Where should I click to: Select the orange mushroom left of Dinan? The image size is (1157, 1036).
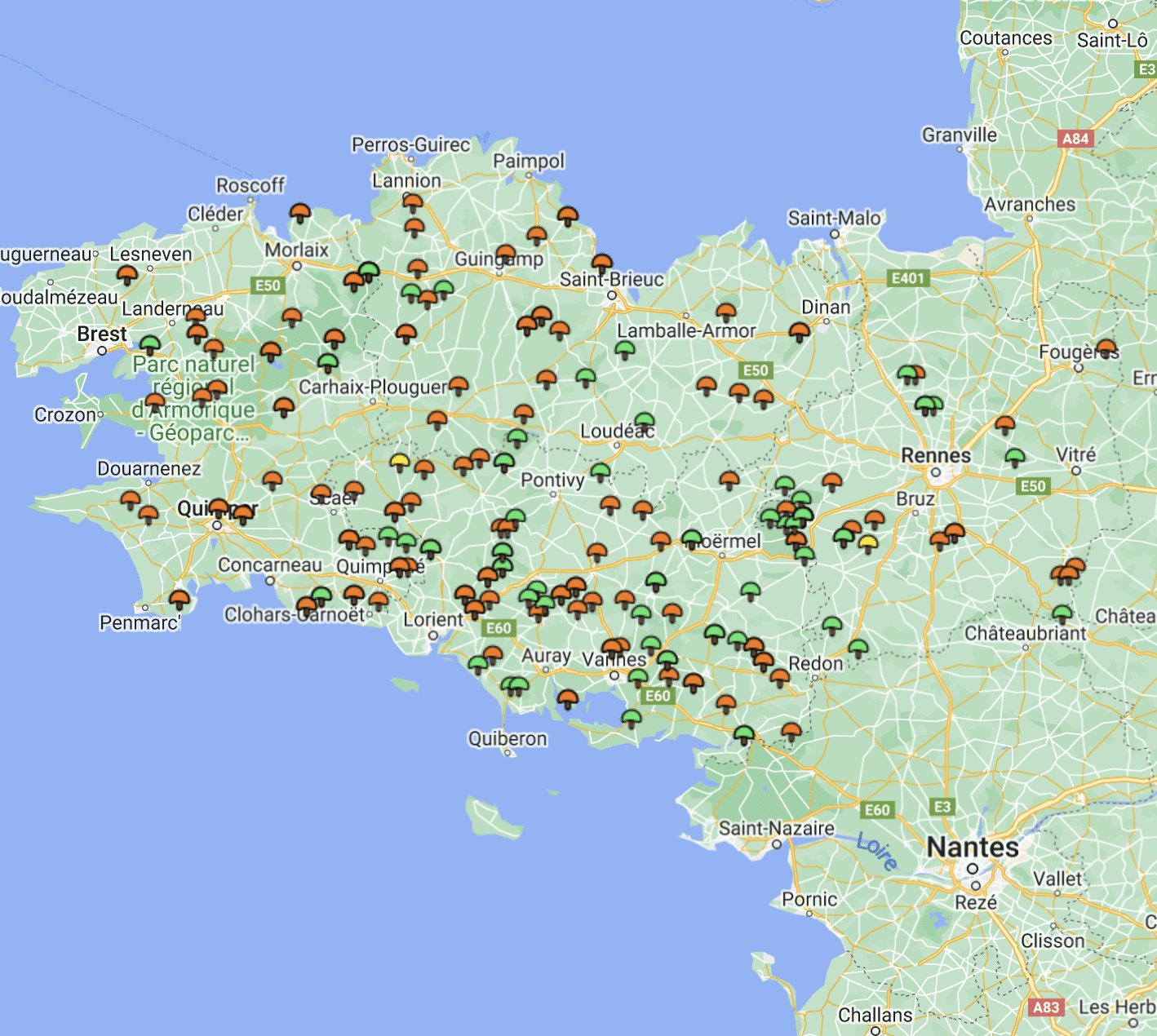pyautogui.click(x=800, y=332)
